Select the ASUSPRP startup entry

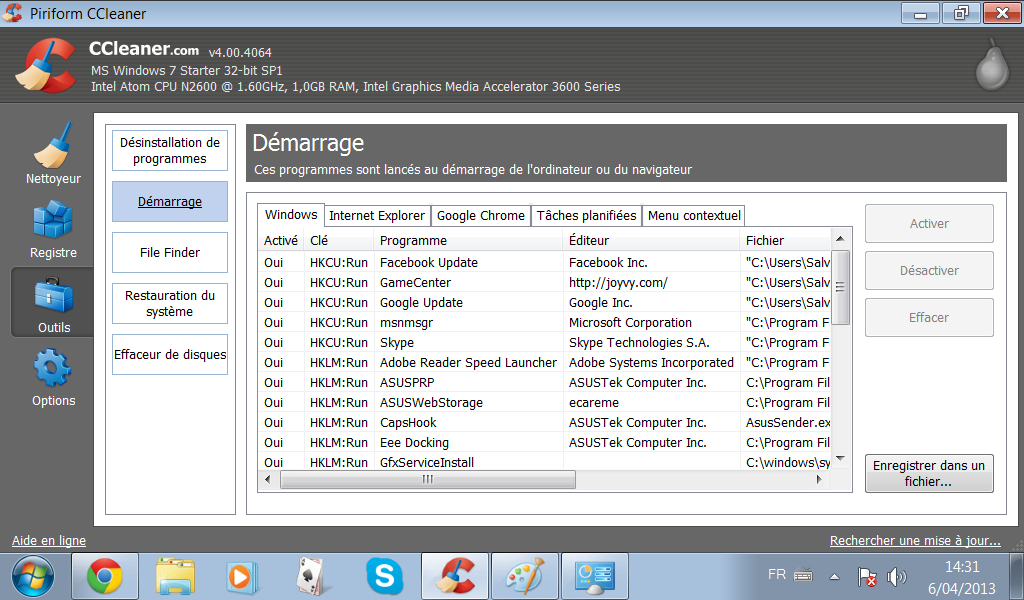coord(545,383)
